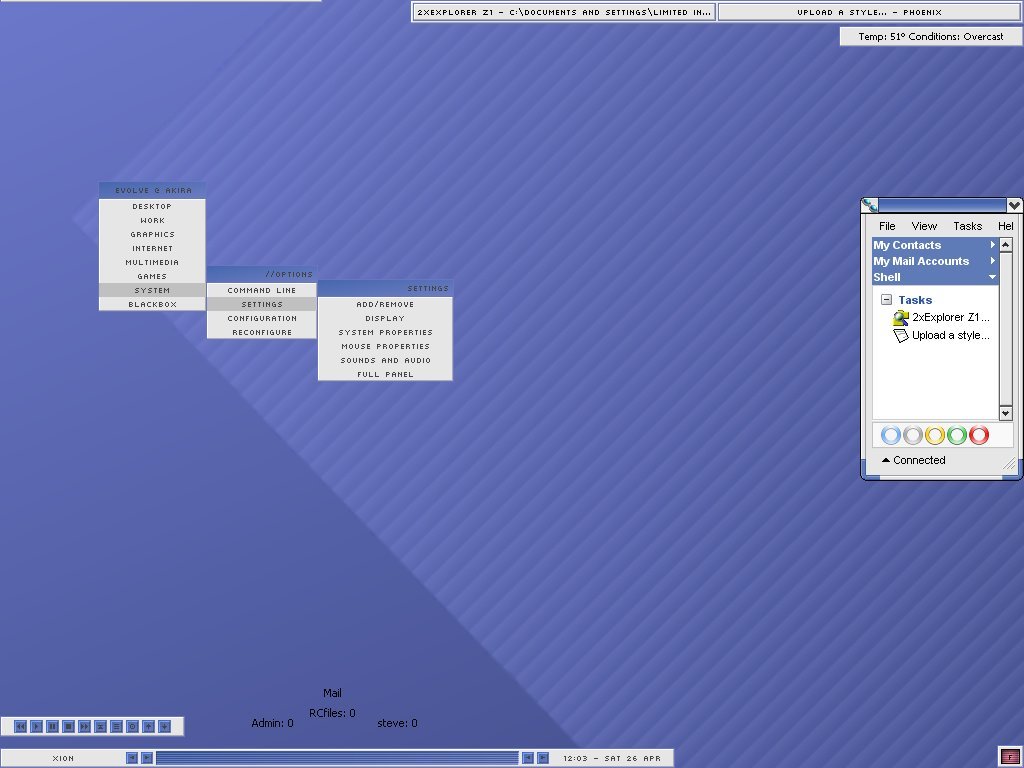The width and height of the screenshot is (1024, 768).
Task: Click the Temp 51° Conditions weather label
Action: click(x=931, y=37)
